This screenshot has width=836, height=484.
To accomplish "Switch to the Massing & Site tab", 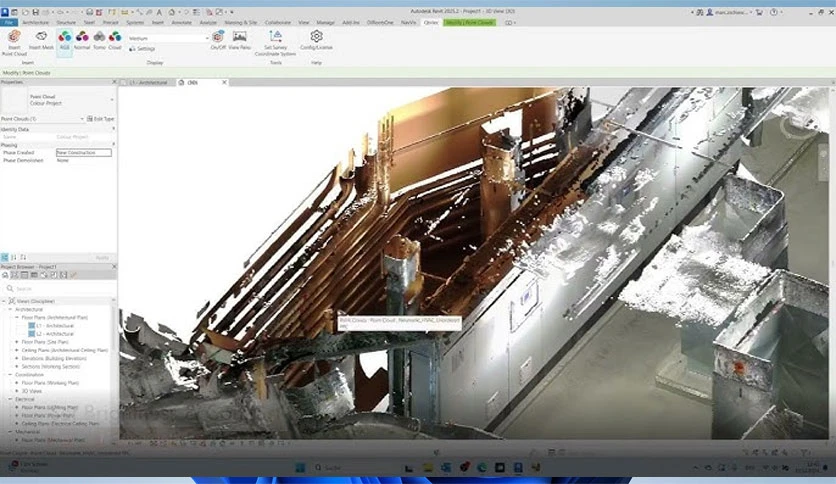I will point(240,22).
